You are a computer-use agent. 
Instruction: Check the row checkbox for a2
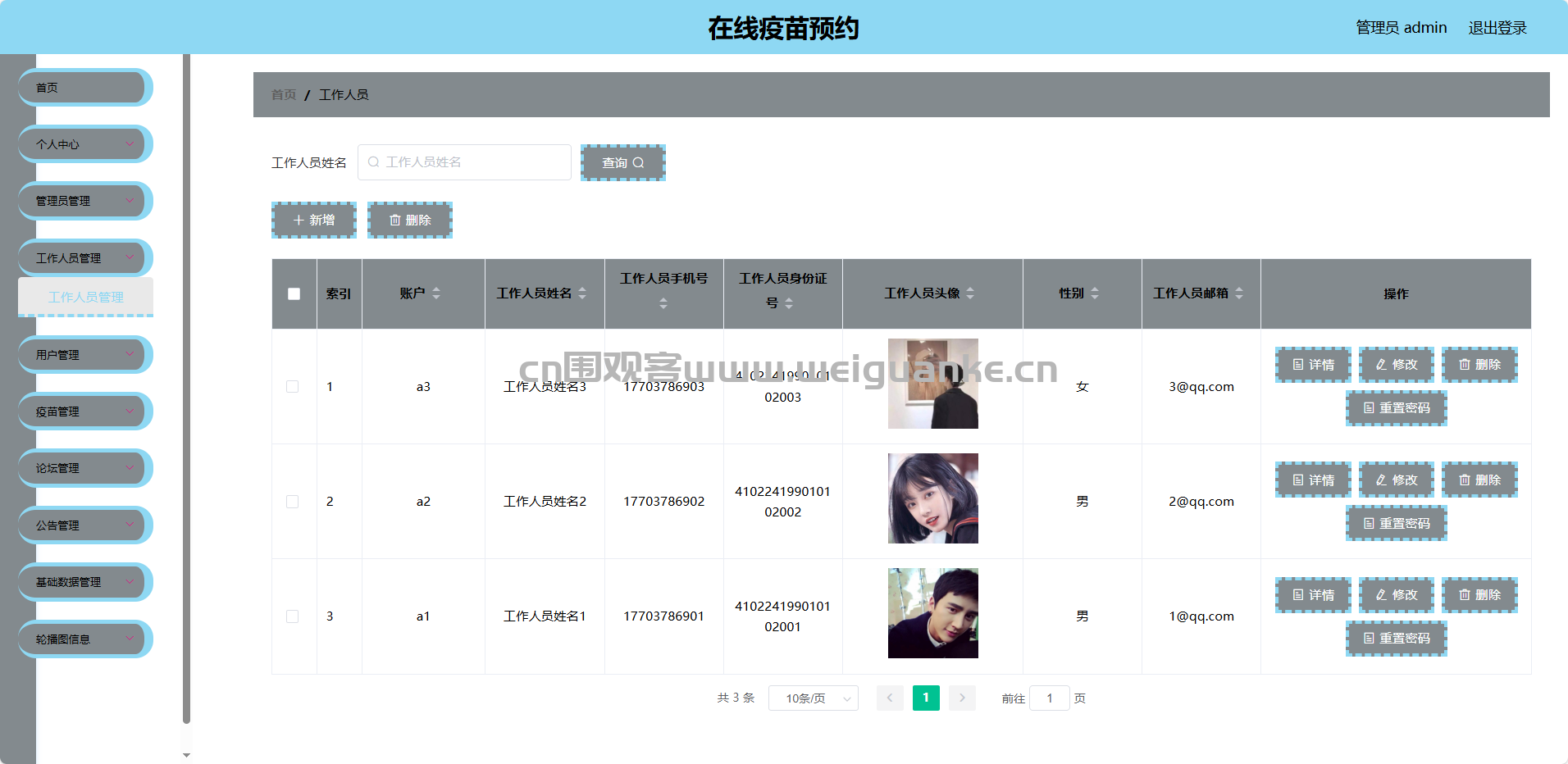coord(292,502)
